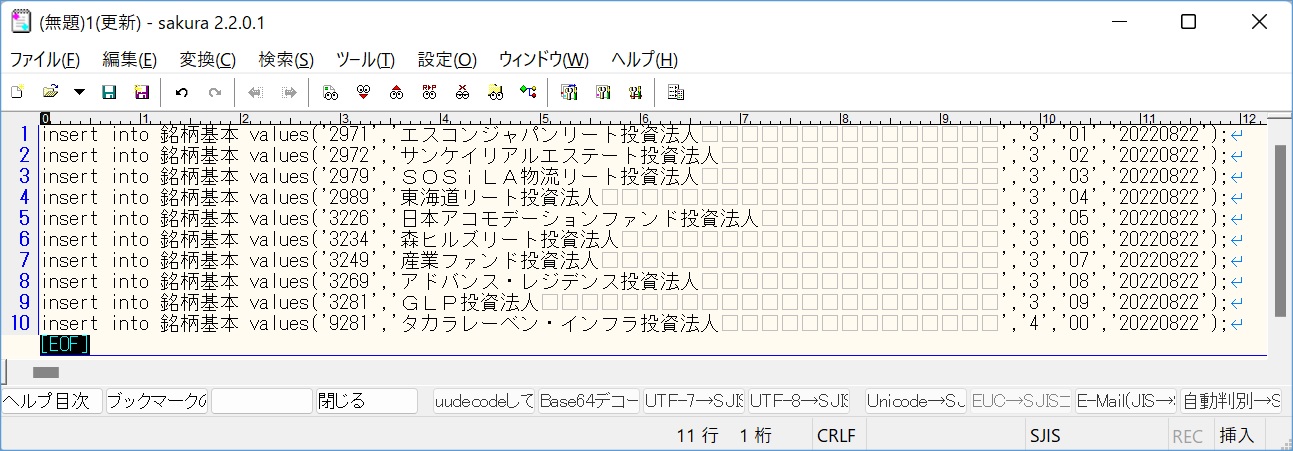
Task: Open the ツール(T) menu
Action: [x=365, y=59]
